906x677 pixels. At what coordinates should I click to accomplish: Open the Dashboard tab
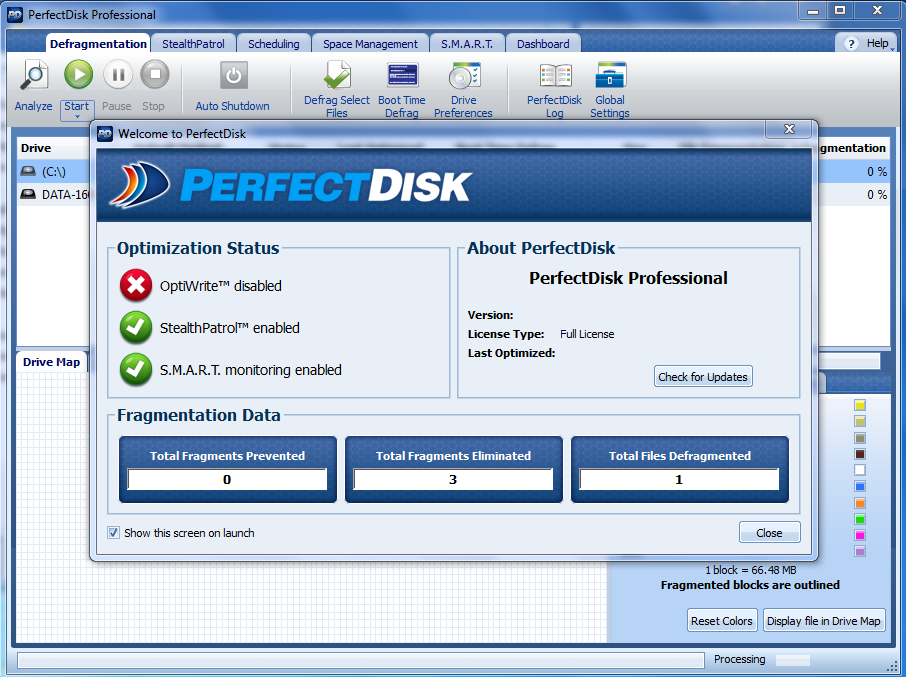tap(543, 44)
